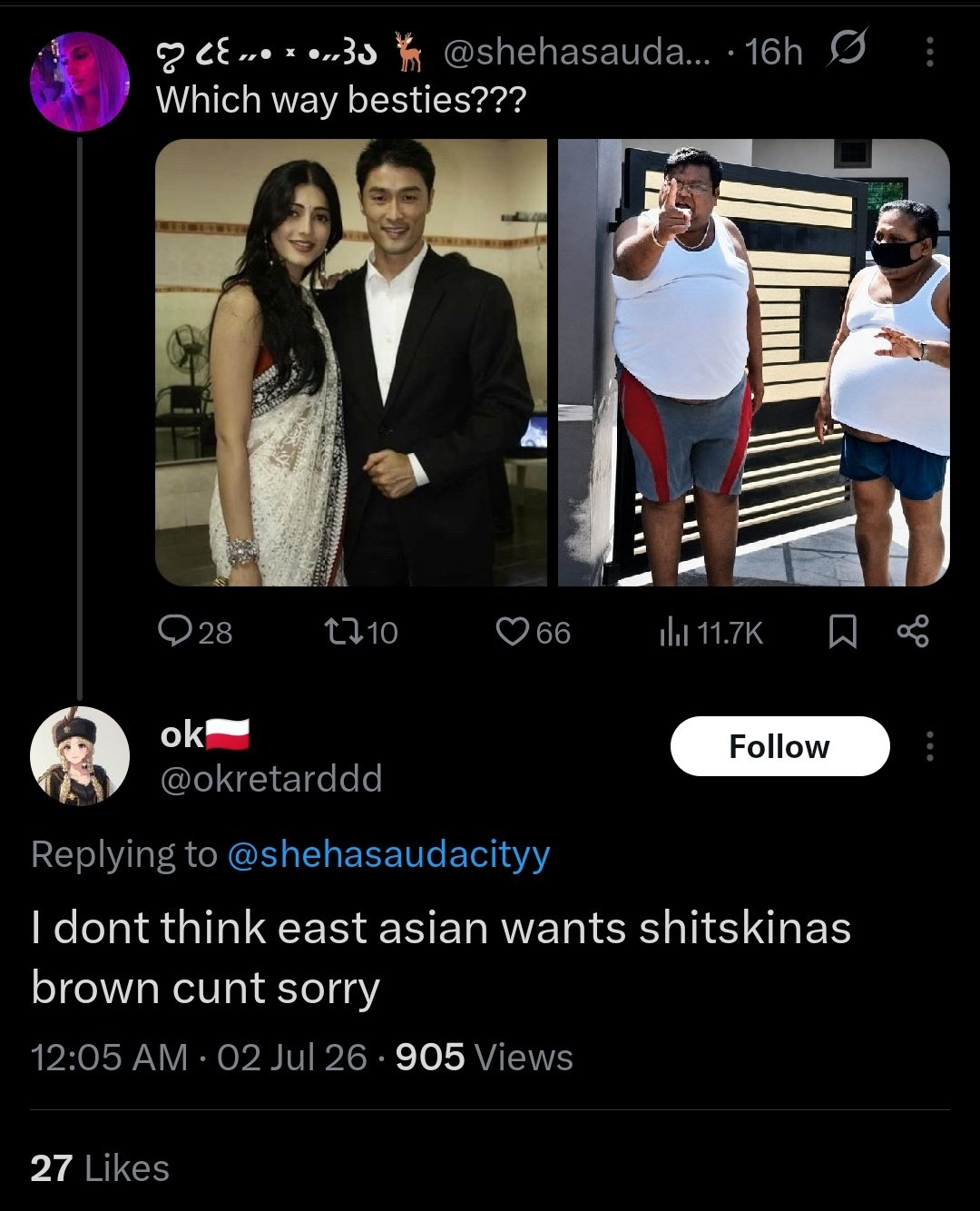Image resolution: width=980 pixels, height=1211 pixels.
Task: View the 27 Likes list
Action: tap(100, 1168)
